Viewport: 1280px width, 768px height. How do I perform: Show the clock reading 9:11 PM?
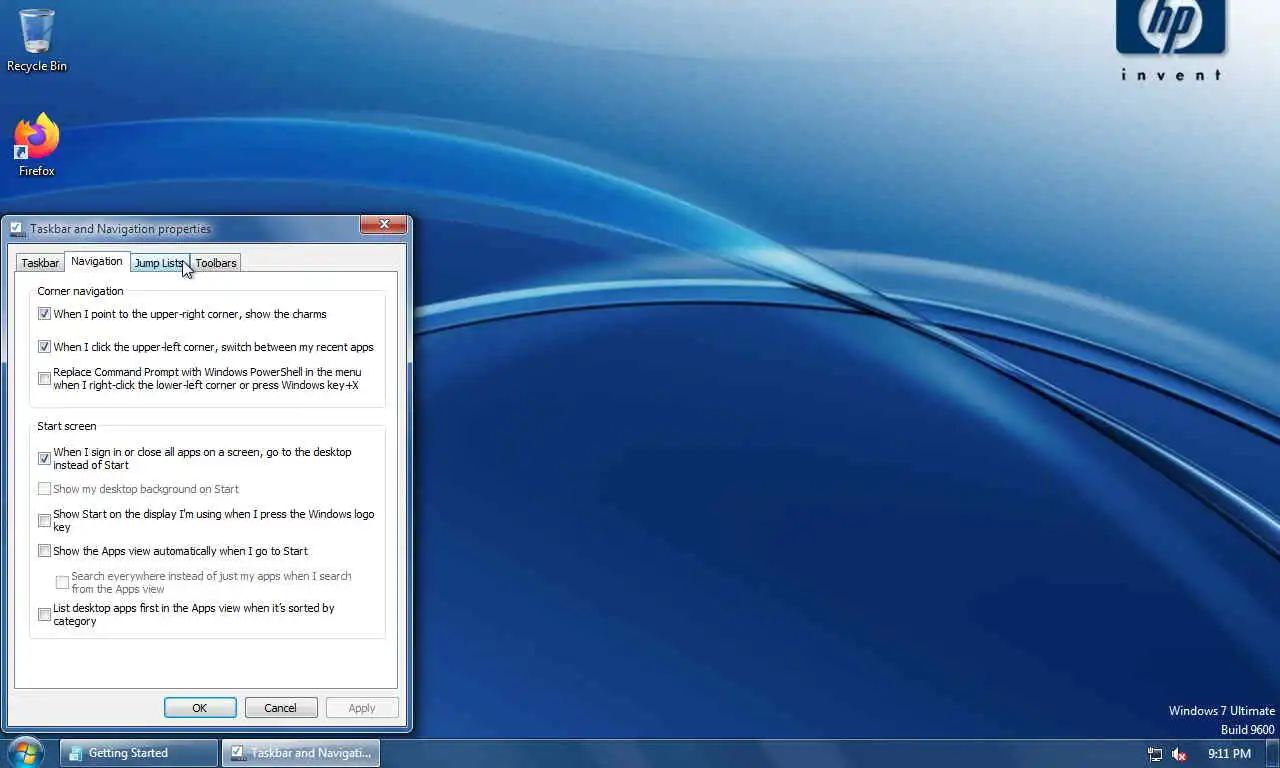(x=1229, y=754)
